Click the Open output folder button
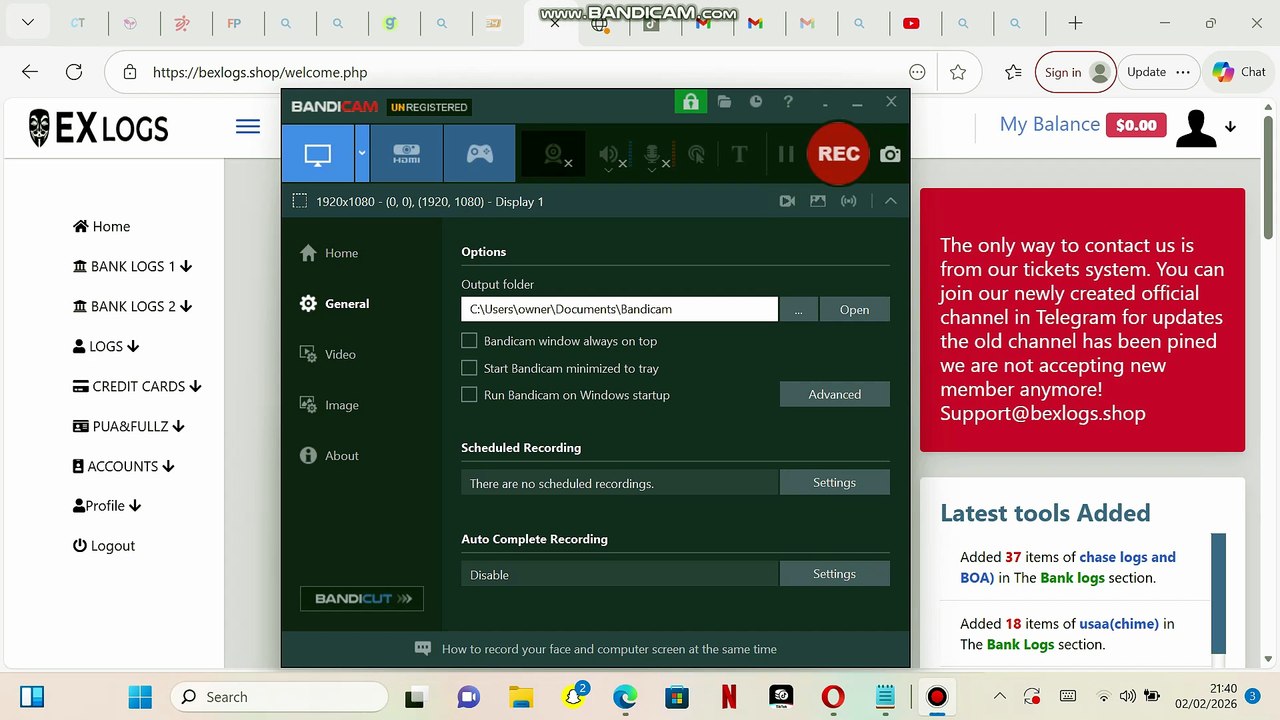This screenshot has width=1280, height=720. (854, 309)
